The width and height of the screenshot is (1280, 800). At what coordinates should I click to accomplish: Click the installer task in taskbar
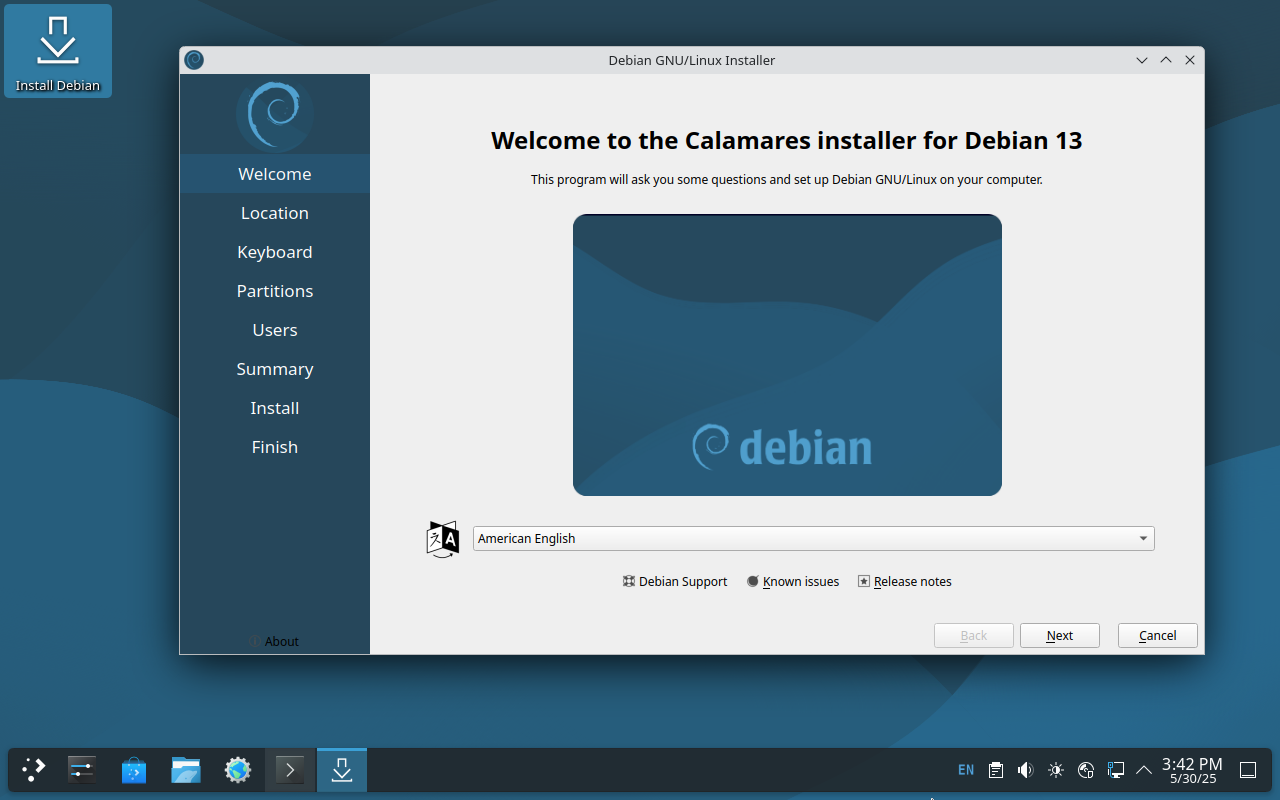(342, 770)
